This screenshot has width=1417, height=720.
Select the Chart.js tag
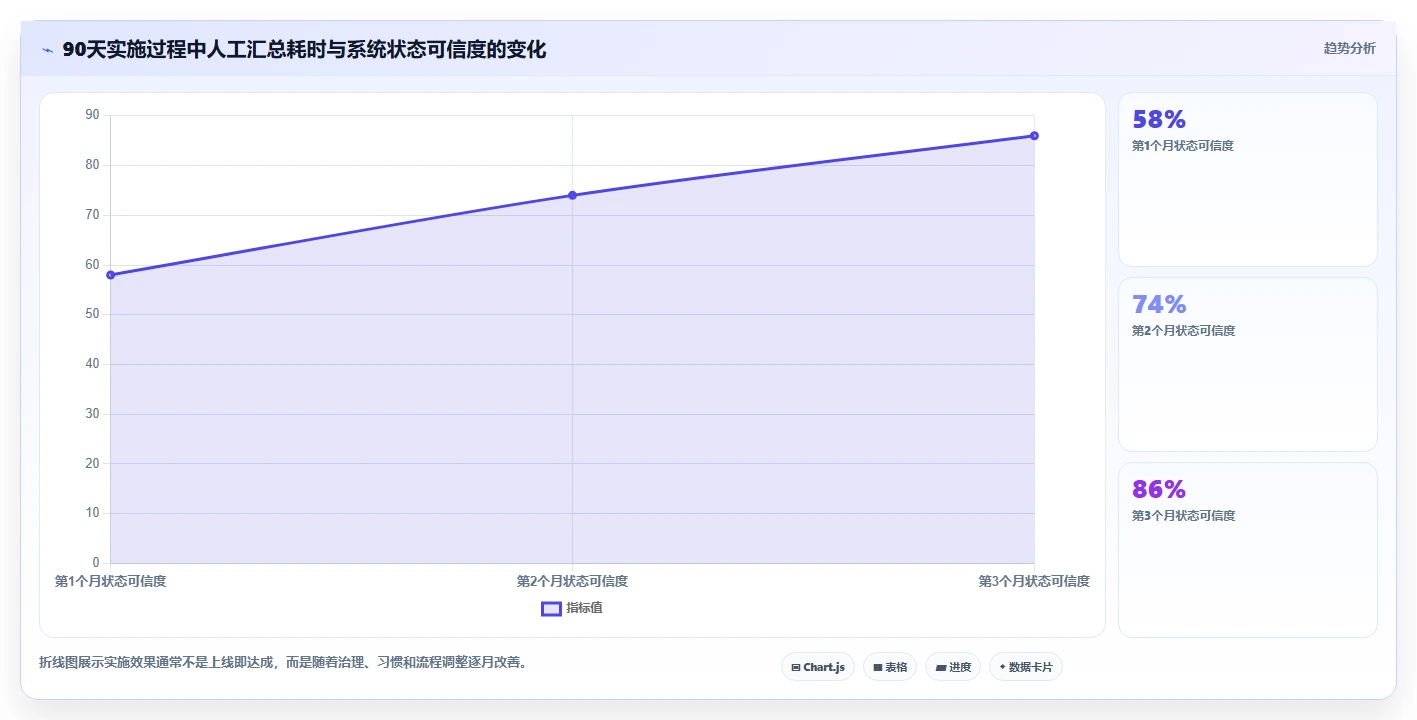coord(817,667)
